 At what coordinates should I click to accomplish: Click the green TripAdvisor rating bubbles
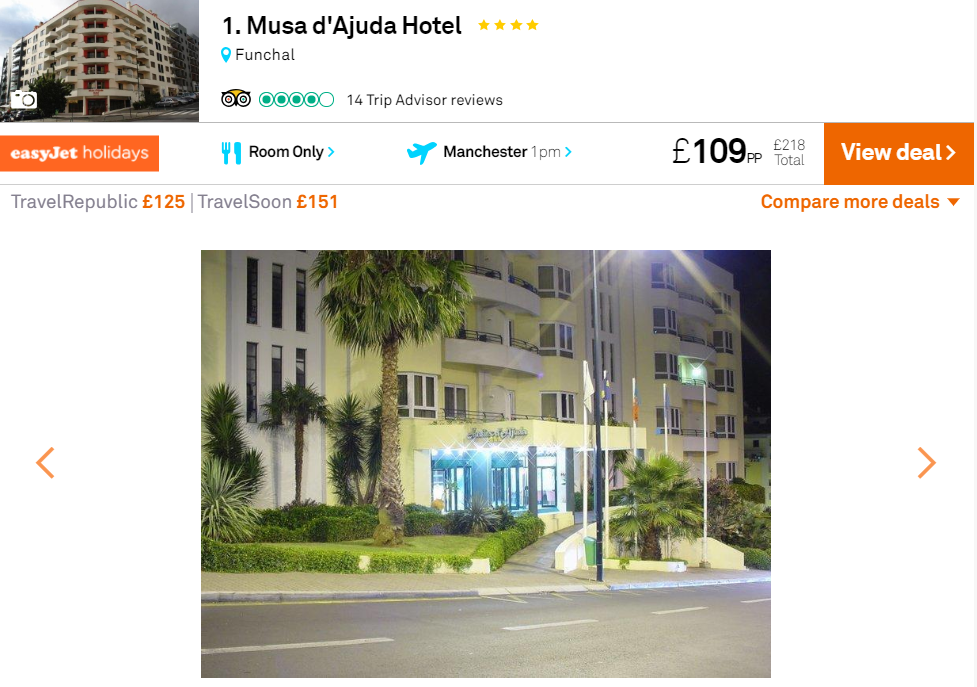[x=297, y=100]
